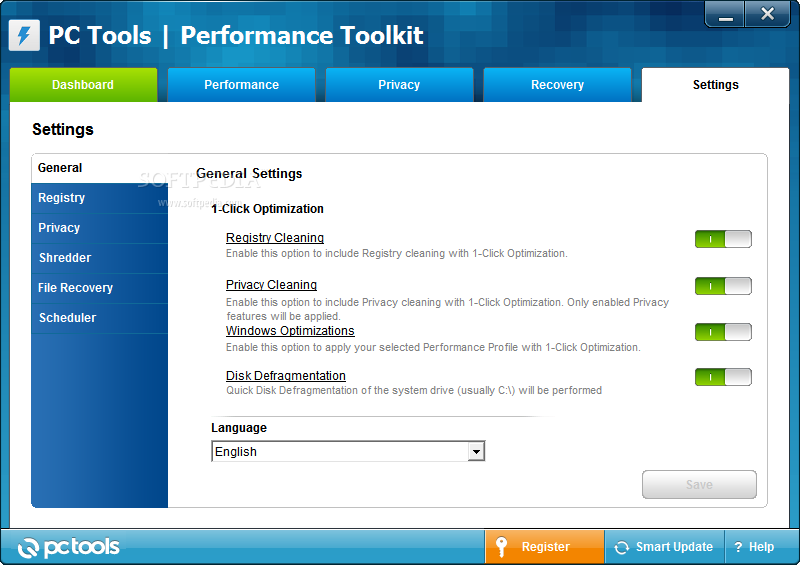The width and height of the screenshot is (800, 565).
Task: Open Registry settings in sidebar
Action: point(99,198)
